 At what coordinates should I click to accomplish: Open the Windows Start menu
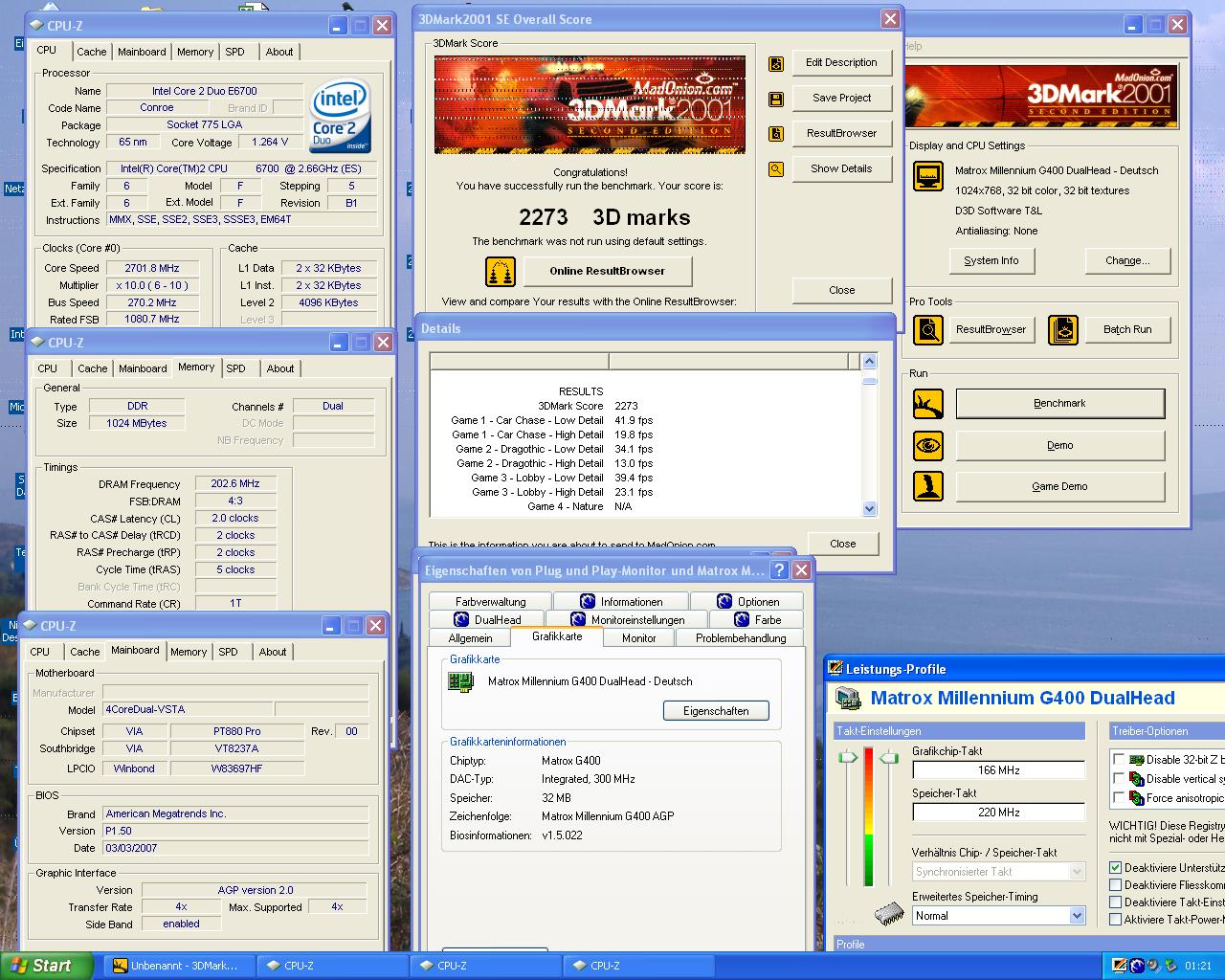tap(47, 966)
